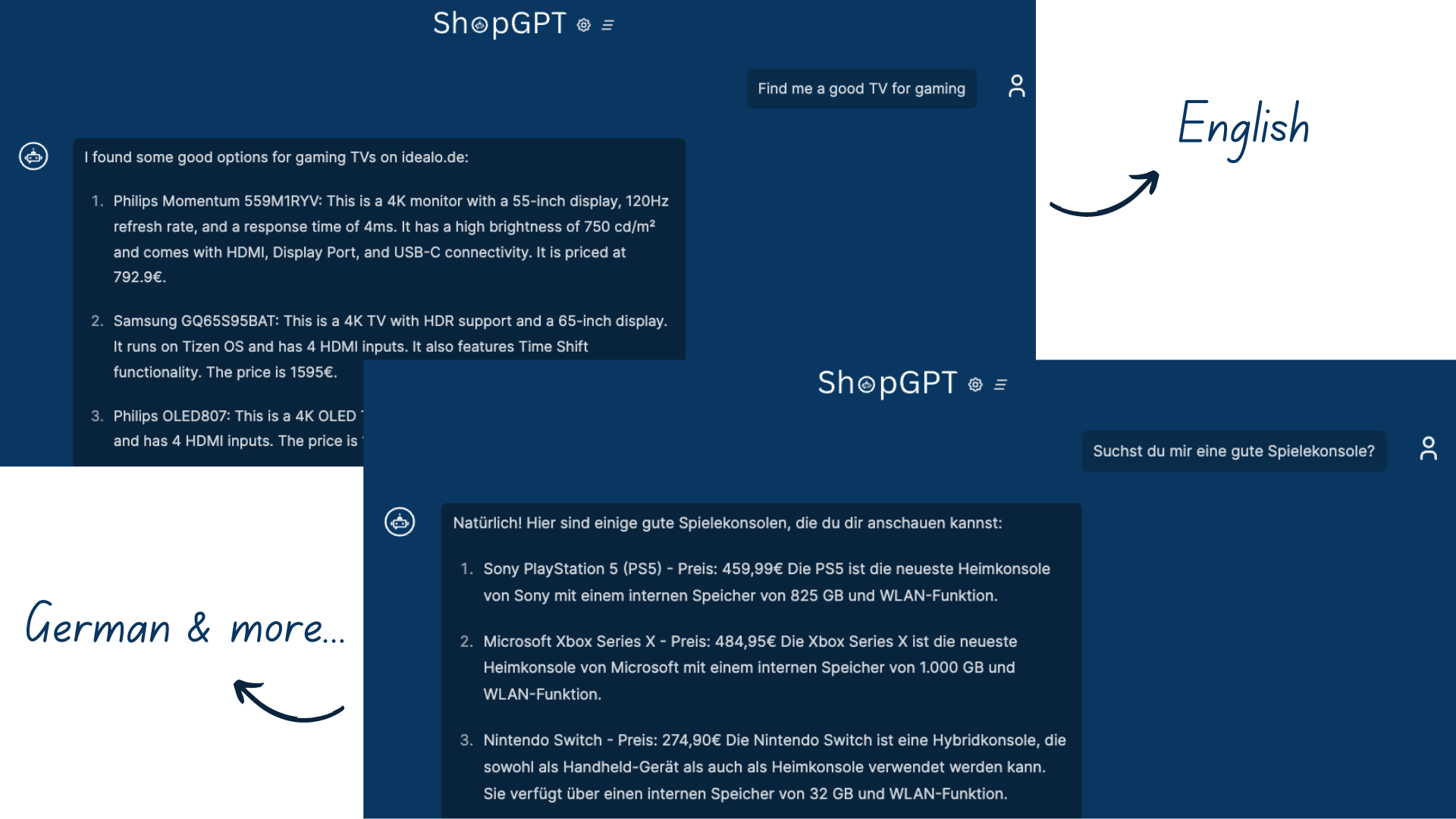
Task: Select 'Find me a good TV for gaming' input
Action: pos(861,88)
